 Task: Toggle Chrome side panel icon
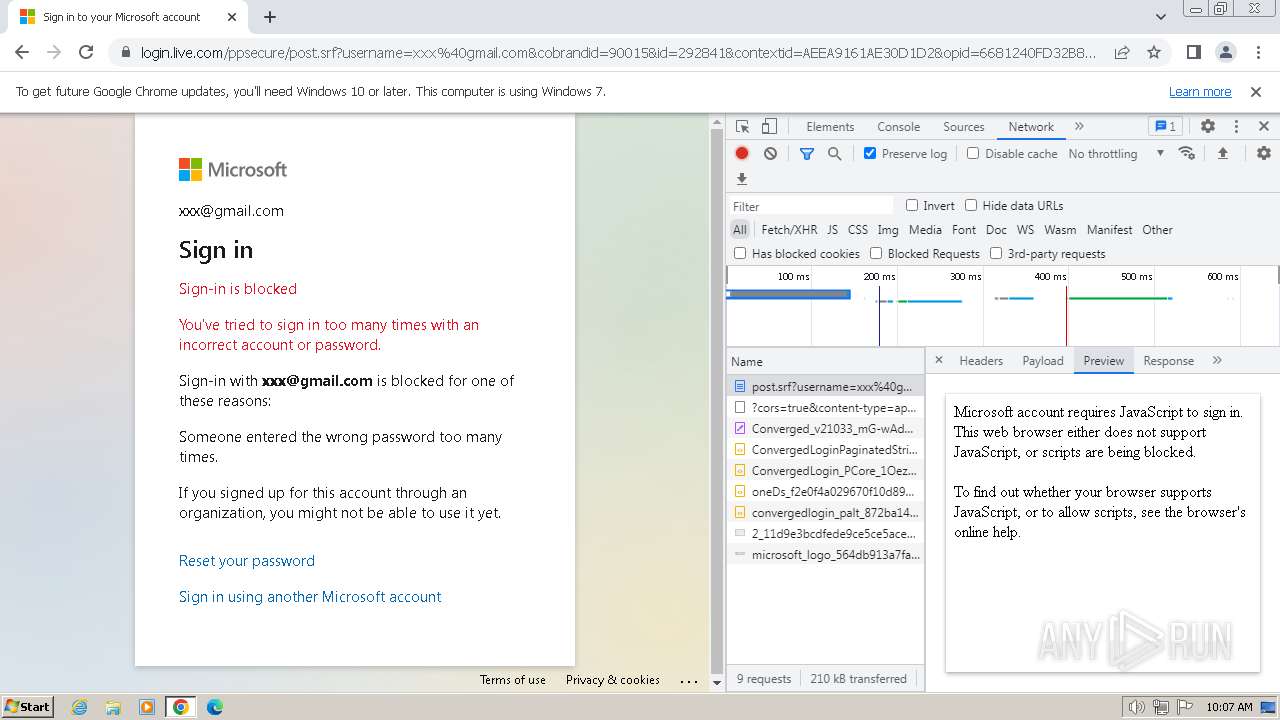(1193, 52)
